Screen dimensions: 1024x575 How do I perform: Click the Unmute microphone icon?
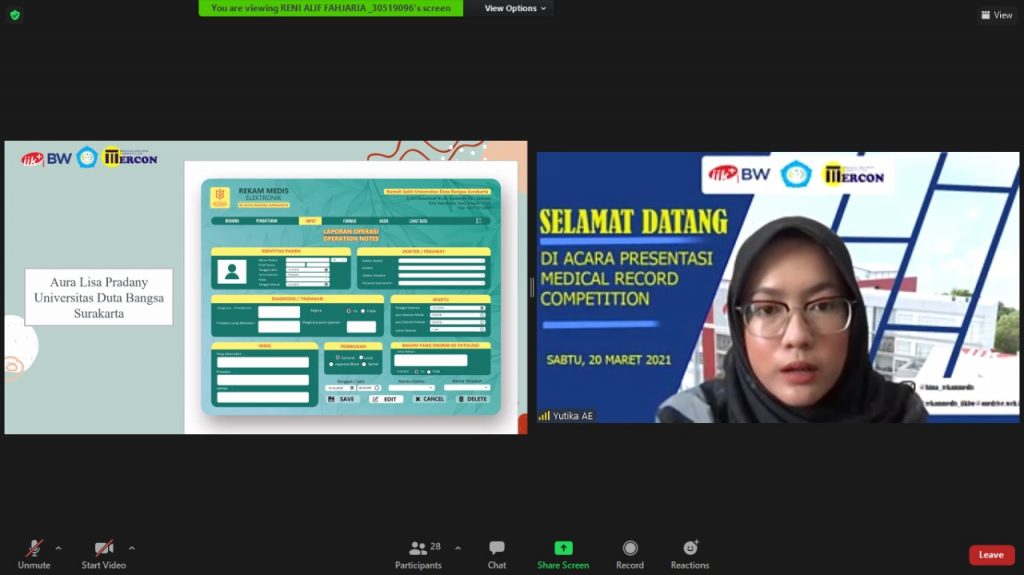pyautogui.click(x=34, y=548)
